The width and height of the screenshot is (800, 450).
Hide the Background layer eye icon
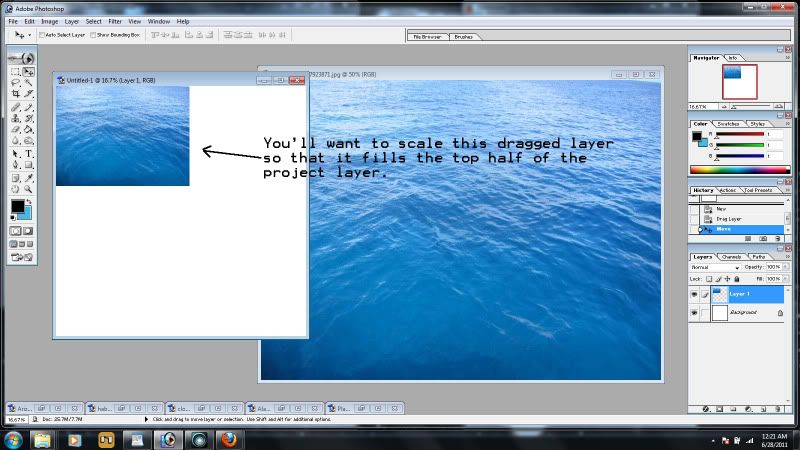click(x=694, y=313)
